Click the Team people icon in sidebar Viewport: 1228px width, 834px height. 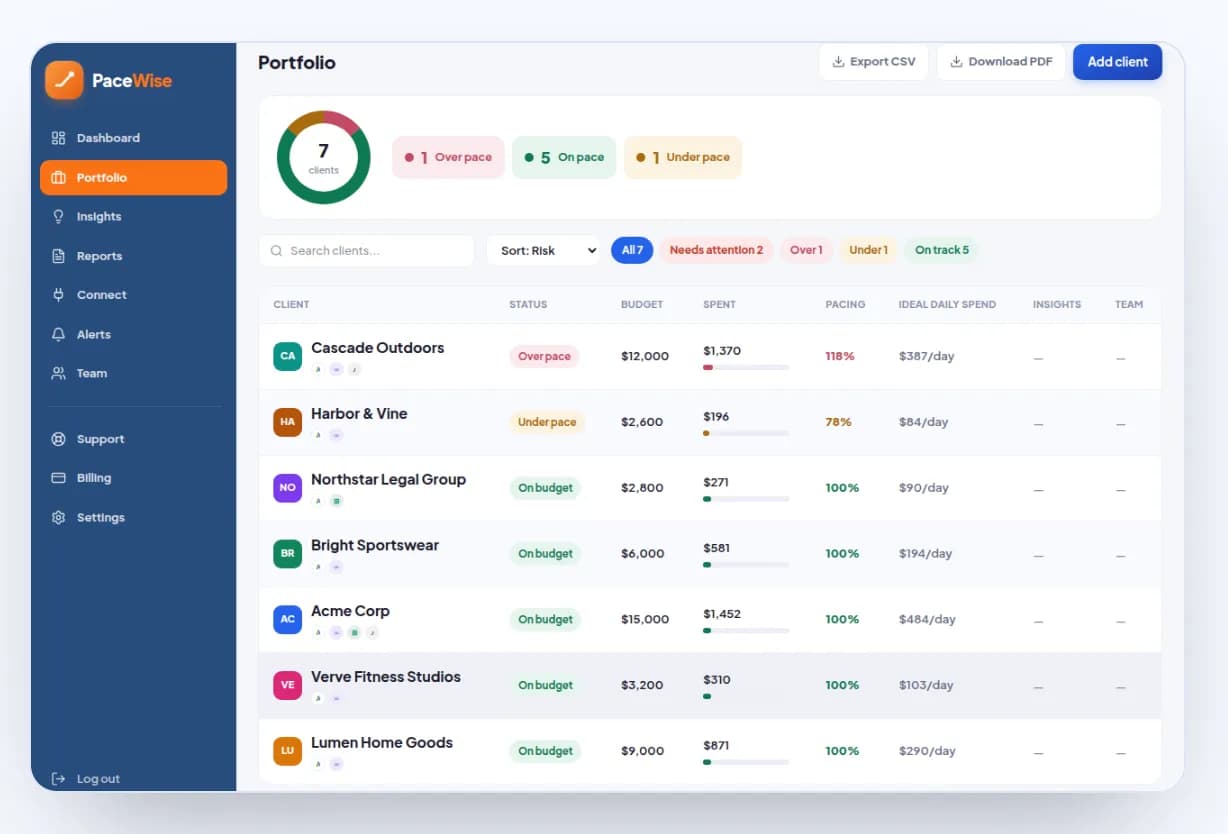58,373
